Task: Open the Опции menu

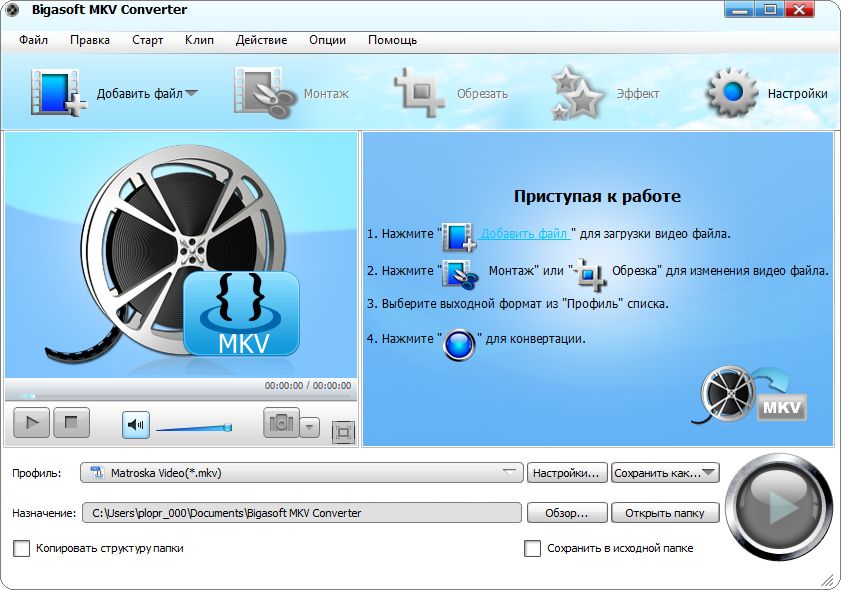Action: (327, 40)
